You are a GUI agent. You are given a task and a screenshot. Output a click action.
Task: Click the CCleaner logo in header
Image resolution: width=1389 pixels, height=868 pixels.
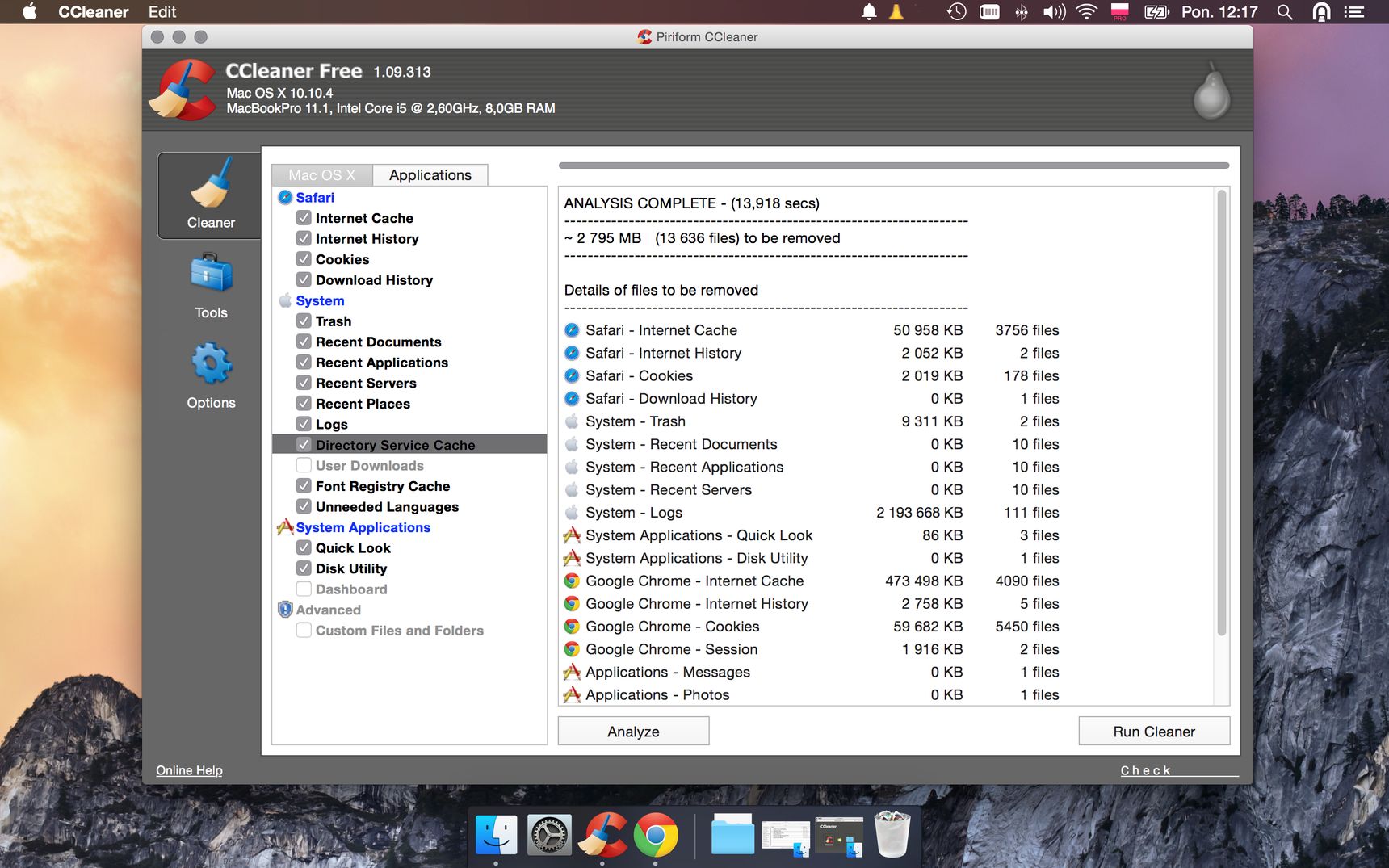tap(183, 90)
